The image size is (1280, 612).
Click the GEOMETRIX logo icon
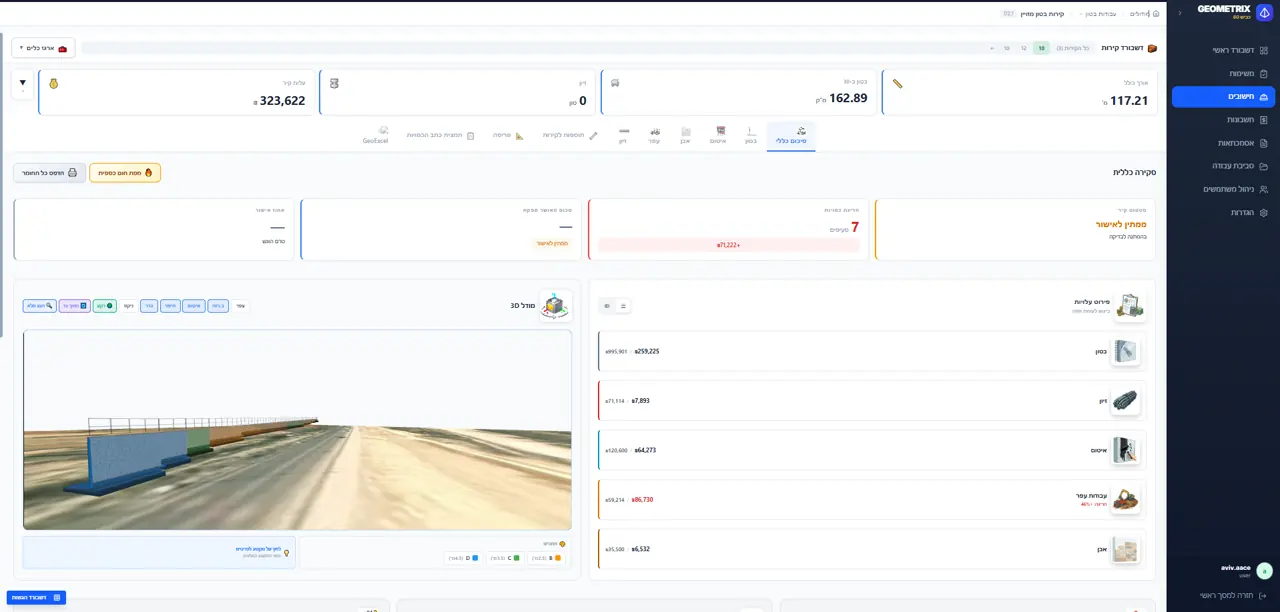tap(1264, 12)
